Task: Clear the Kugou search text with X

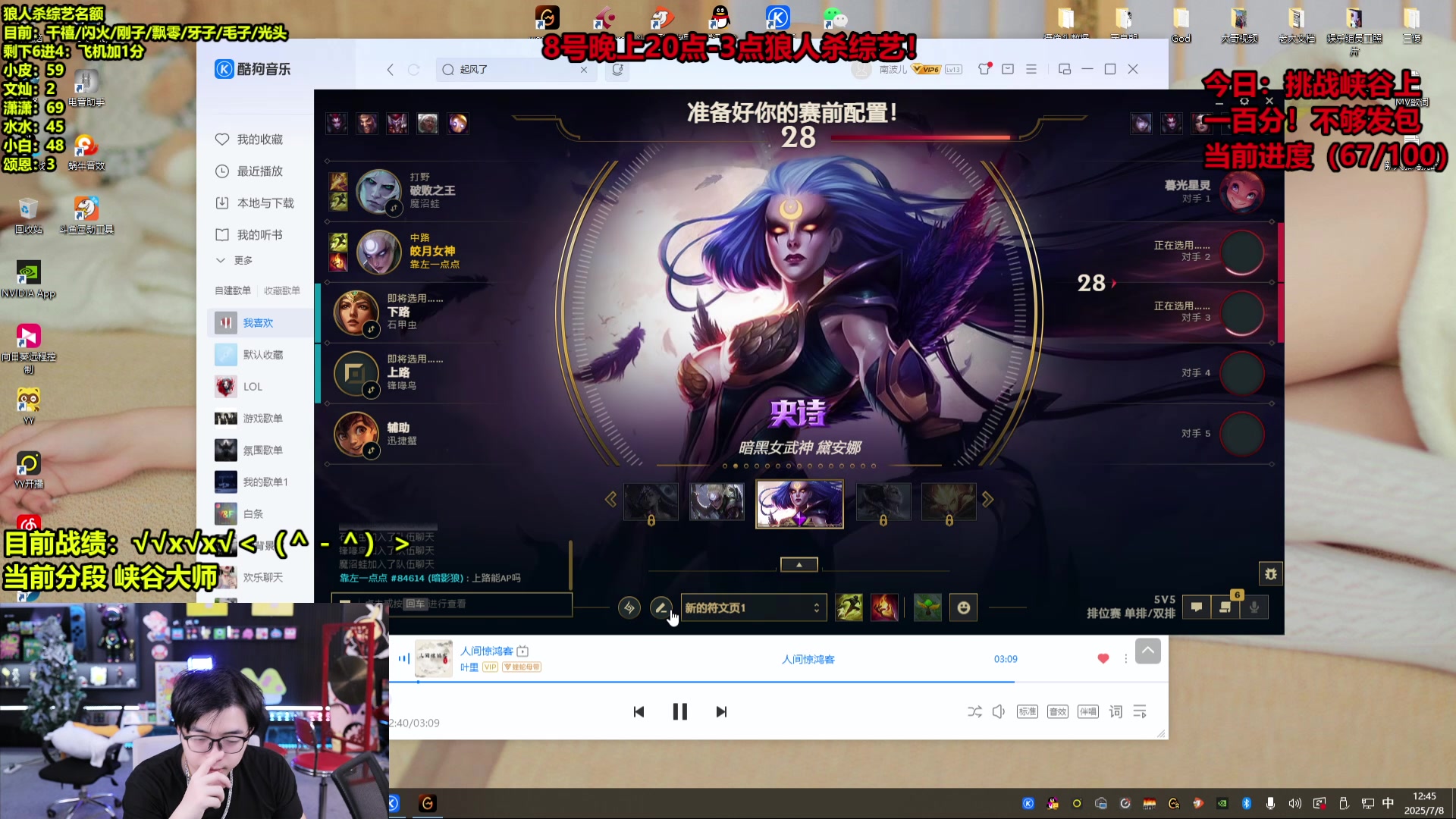Action: tap(584, 69)
